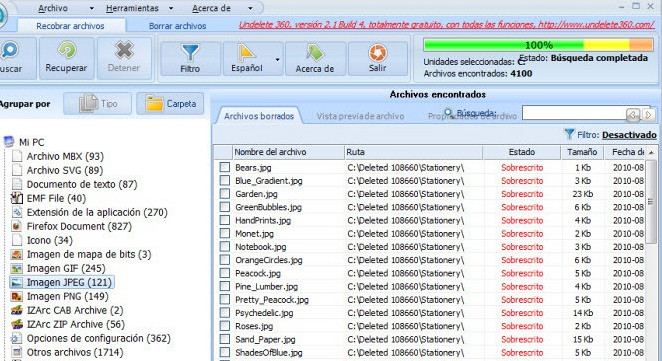Click Opciones de configuración (362) icon
Viewport: 662px width, 361px height.
[17, 338]
